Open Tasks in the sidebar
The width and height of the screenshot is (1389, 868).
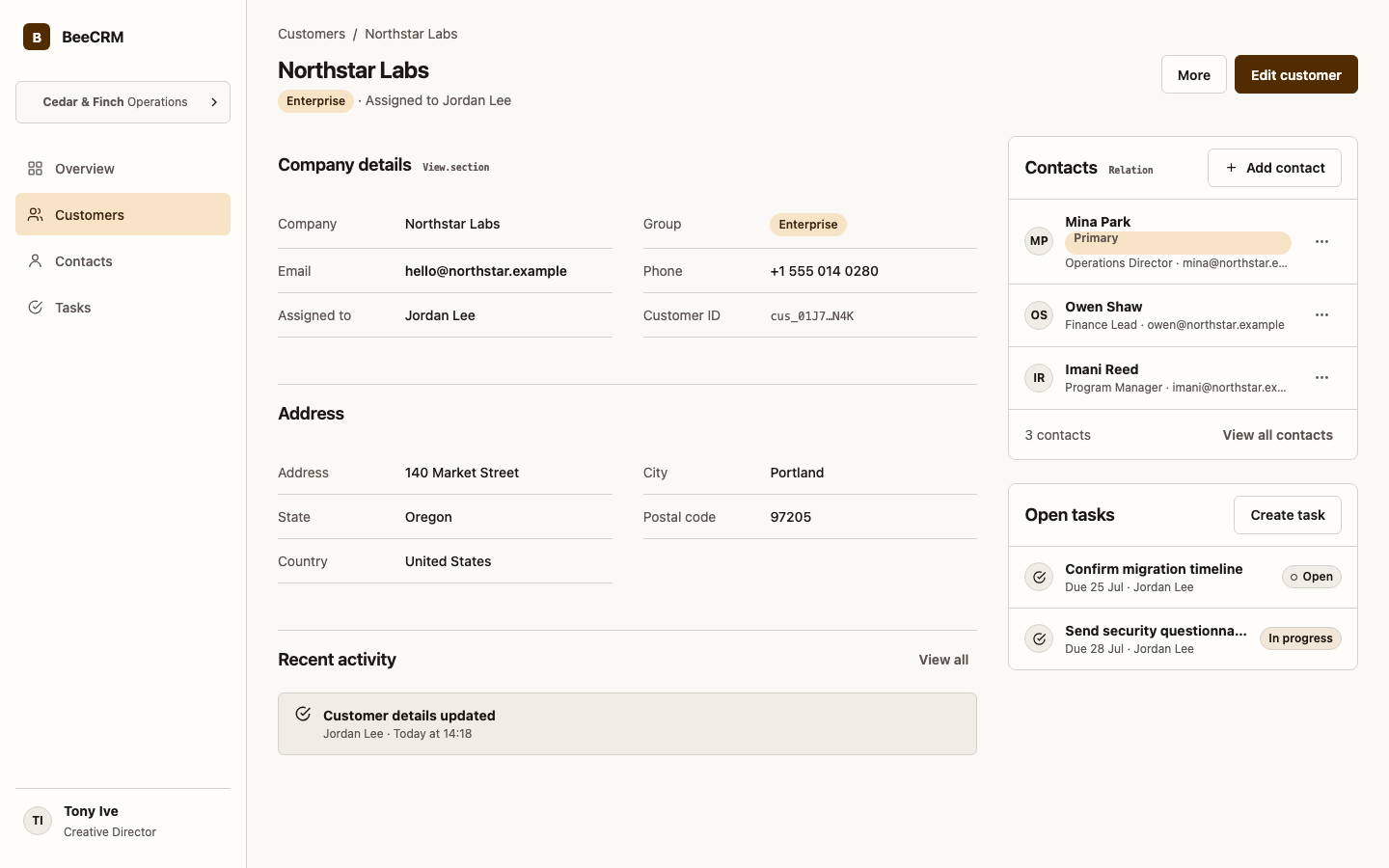coord(123,308)
